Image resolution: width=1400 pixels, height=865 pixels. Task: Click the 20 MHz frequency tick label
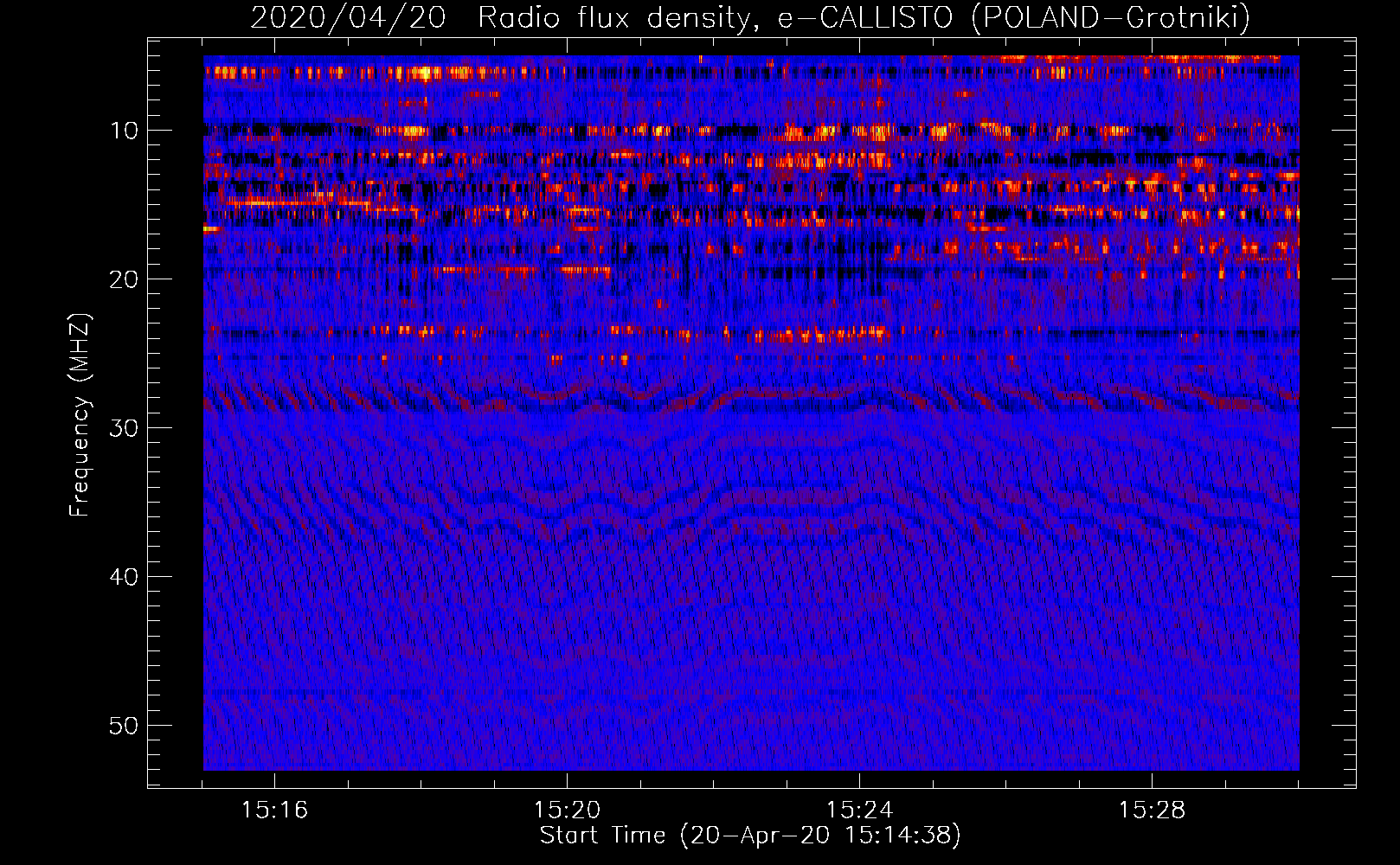[x=125, y=279]
